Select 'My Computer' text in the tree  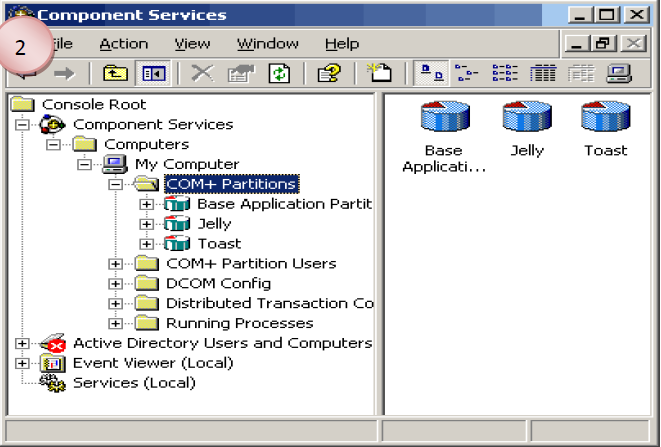click(x=187, y=164)
